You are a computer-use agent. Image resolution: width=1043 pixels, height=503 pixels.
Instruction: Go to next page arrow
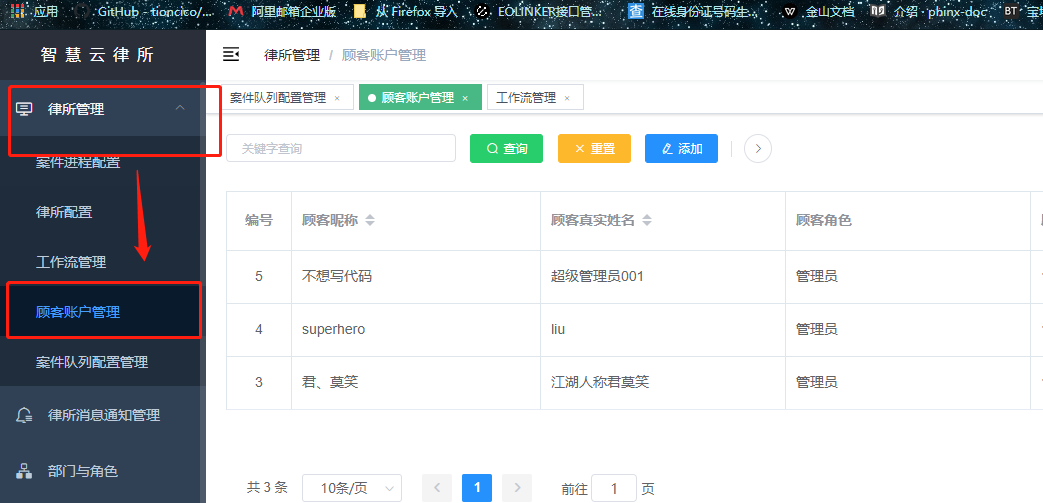517,488
